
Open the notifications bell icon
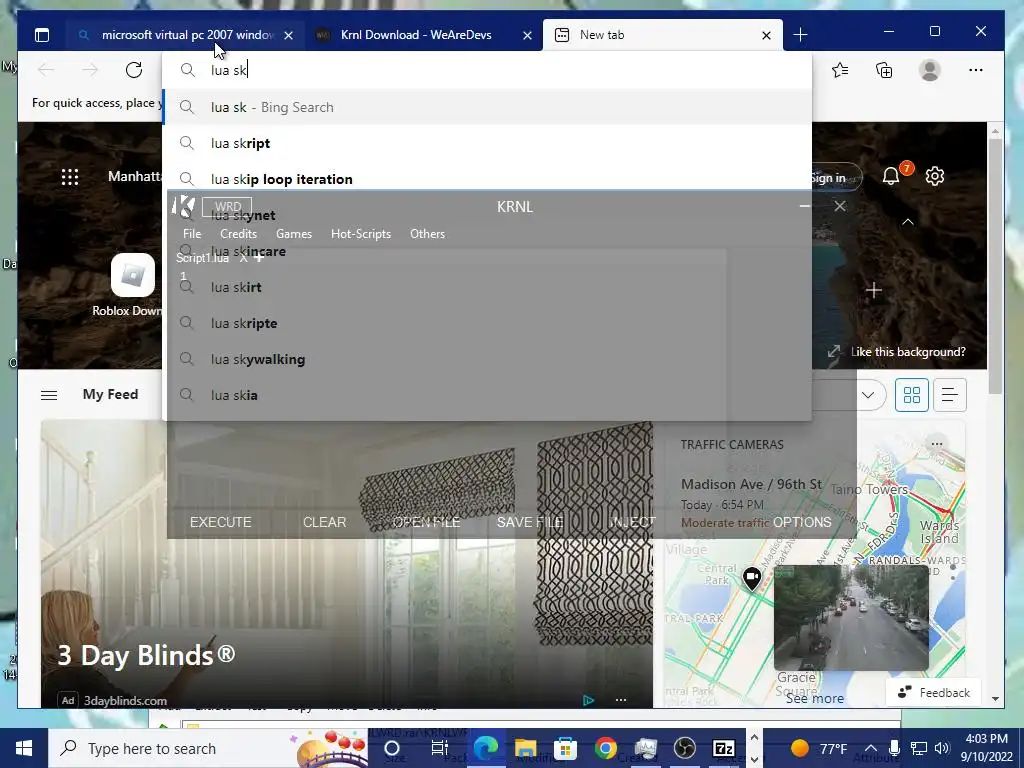coord(891,176)
